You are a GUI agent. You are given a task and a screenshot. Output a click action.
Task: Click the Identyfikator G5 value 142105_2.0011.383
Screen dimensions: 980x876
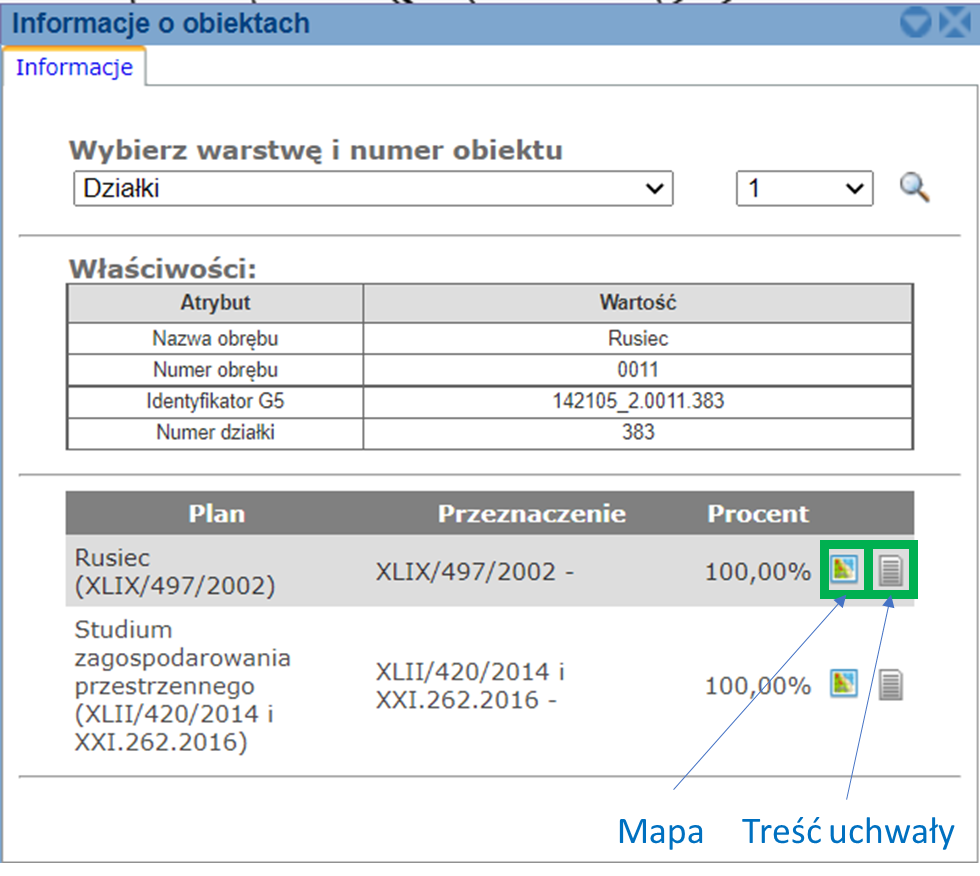tap(638, 401)
